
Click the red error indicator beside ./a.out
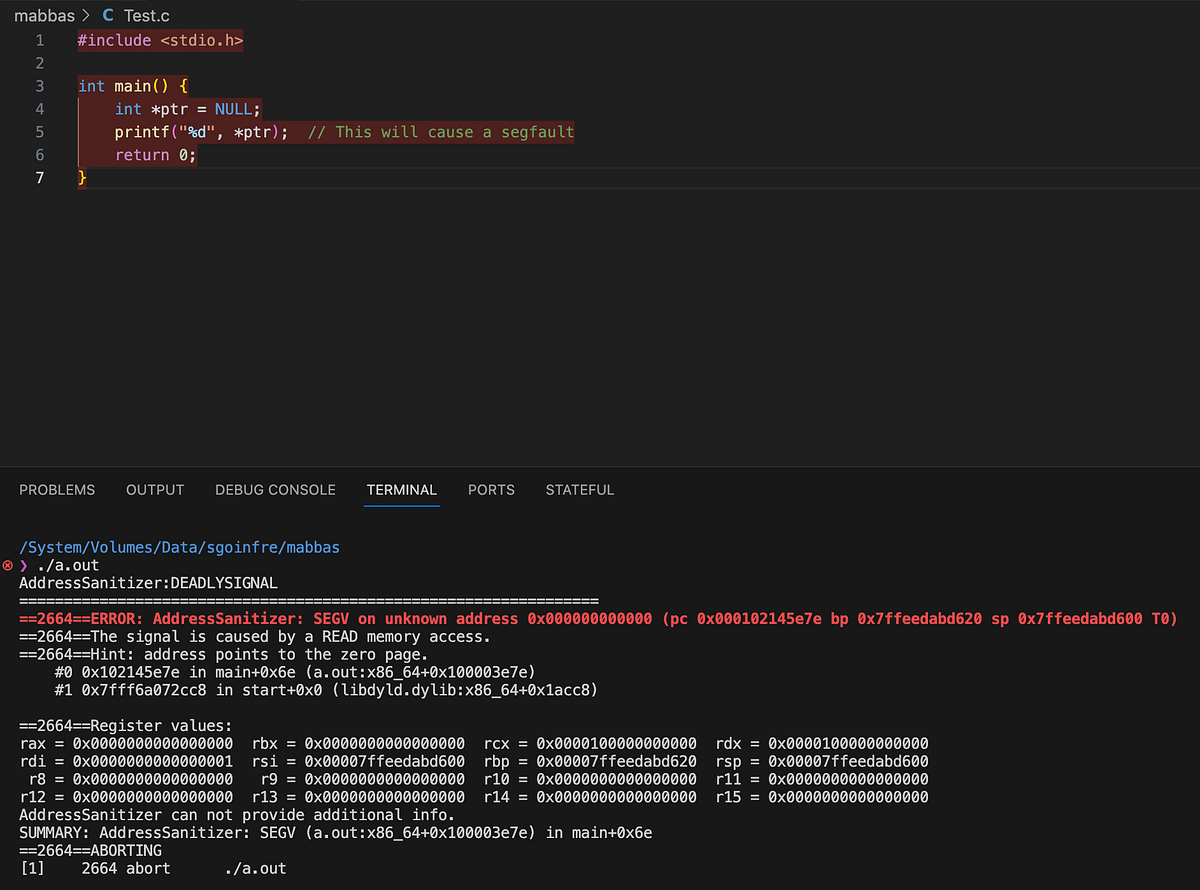(8, 564)
